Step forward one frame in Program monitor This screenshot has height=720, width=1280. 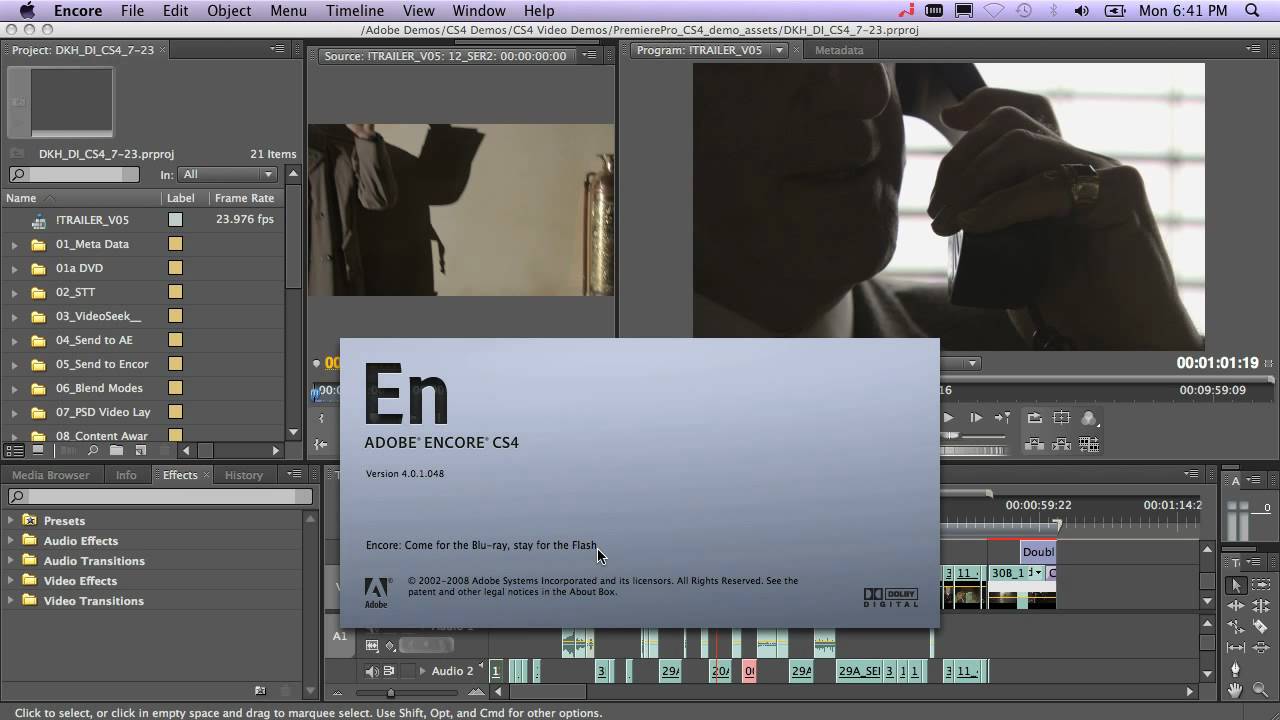click(976, 418)
